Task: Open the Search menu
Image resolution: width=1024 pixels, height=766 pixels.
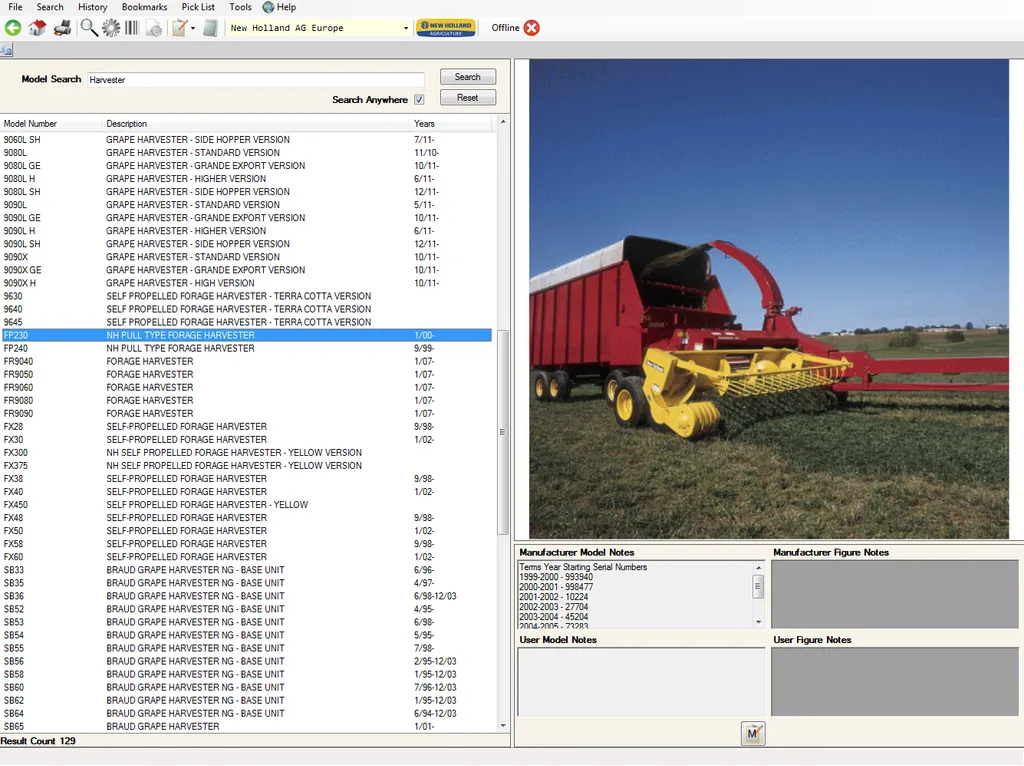Action: click(x=50, y=7)
